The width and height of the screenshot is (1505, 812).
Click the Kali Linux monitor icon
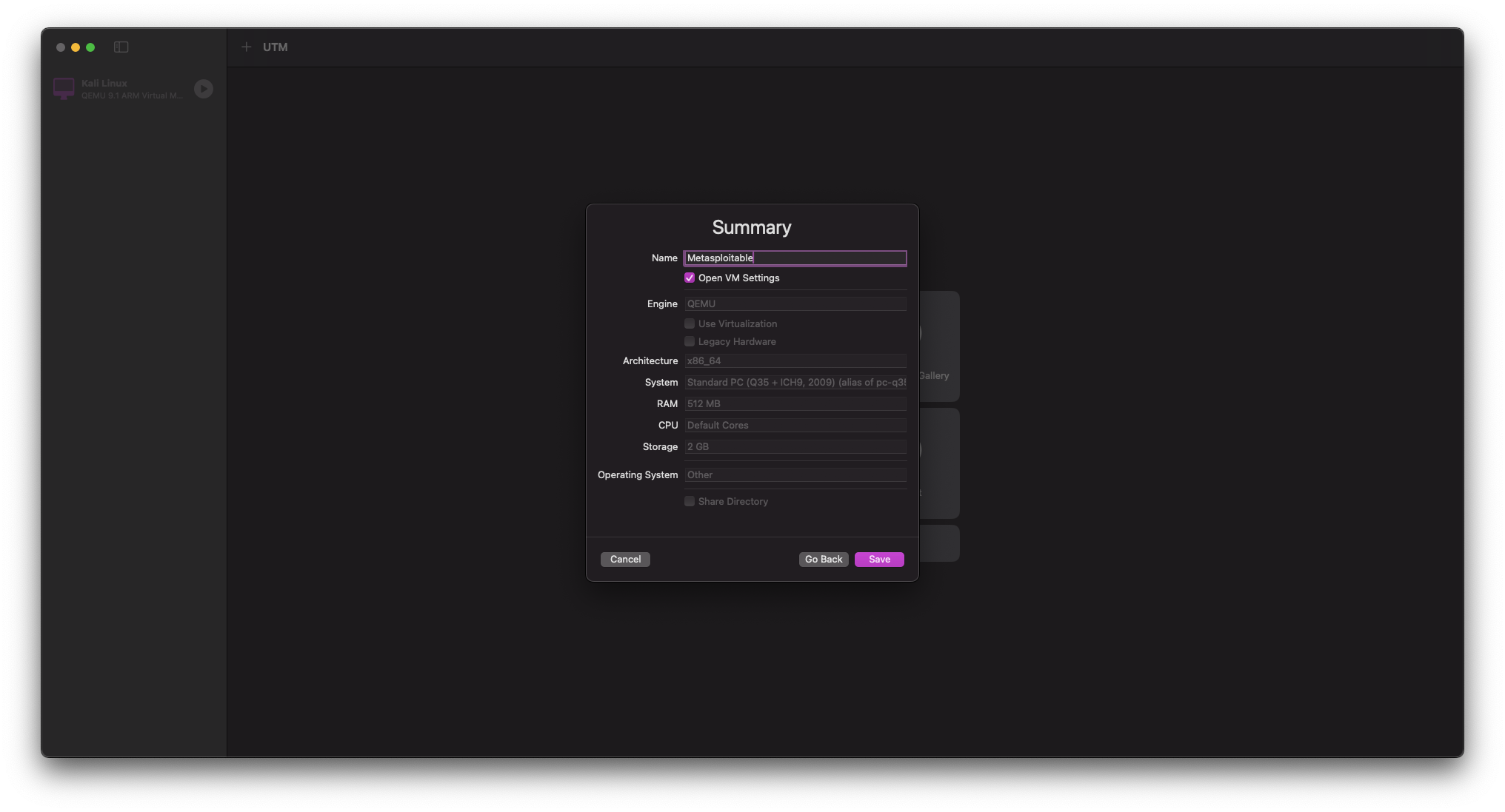click(64, 89)
